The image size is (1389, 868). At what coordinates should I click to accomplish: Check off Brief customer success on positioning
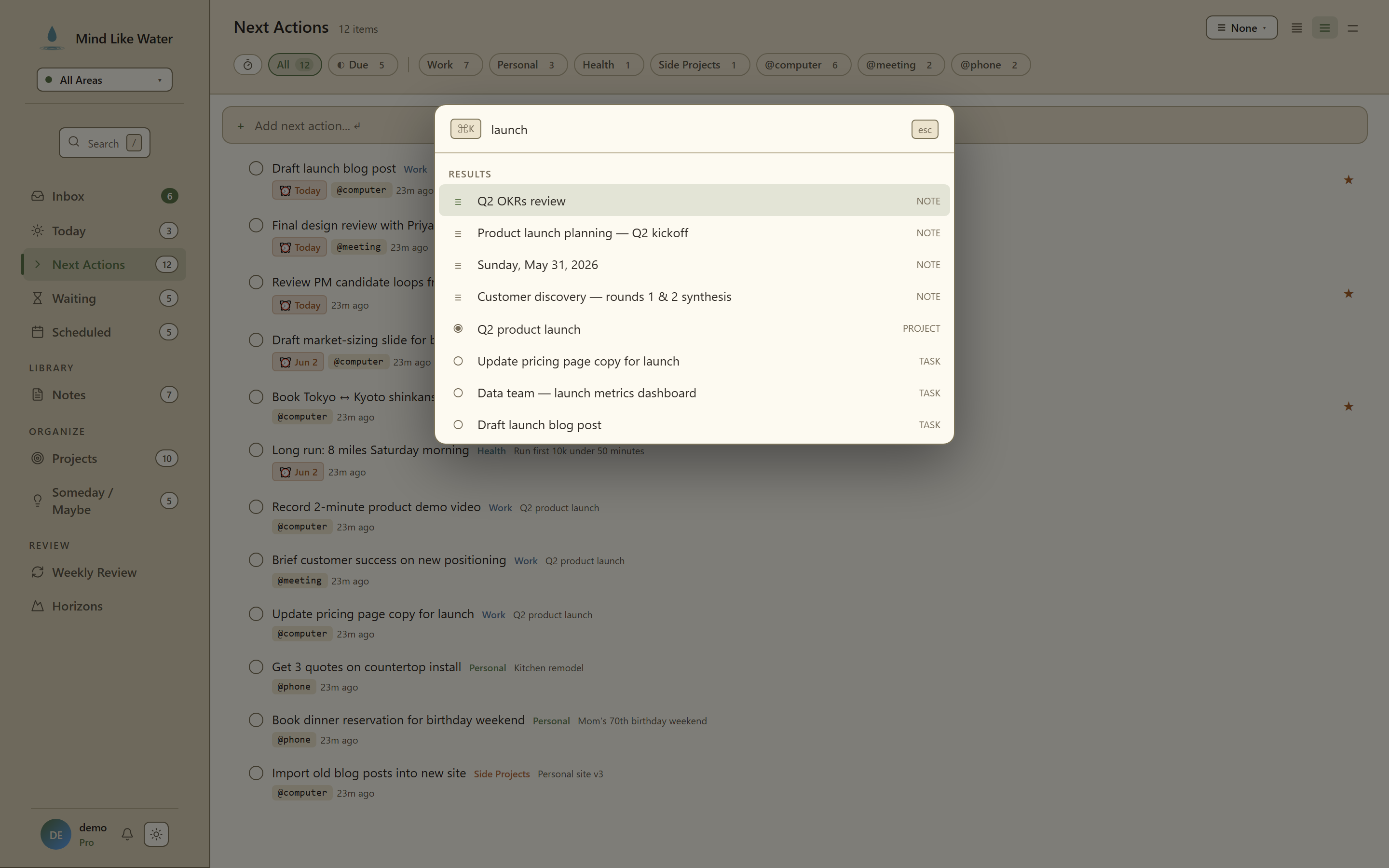point(256,560)
